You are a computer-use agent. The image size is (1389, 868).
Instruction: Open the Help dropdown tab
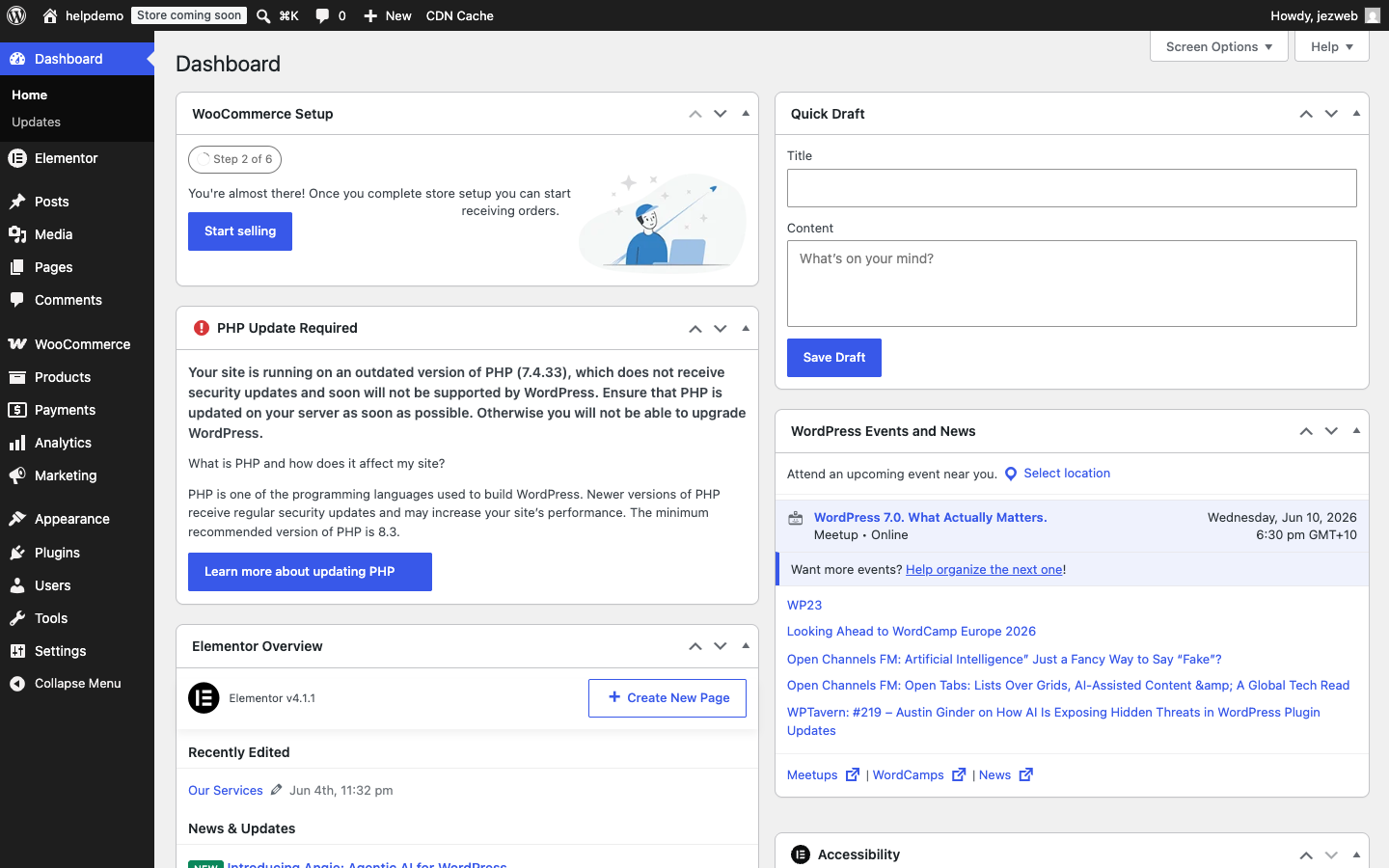(1332, 46)
